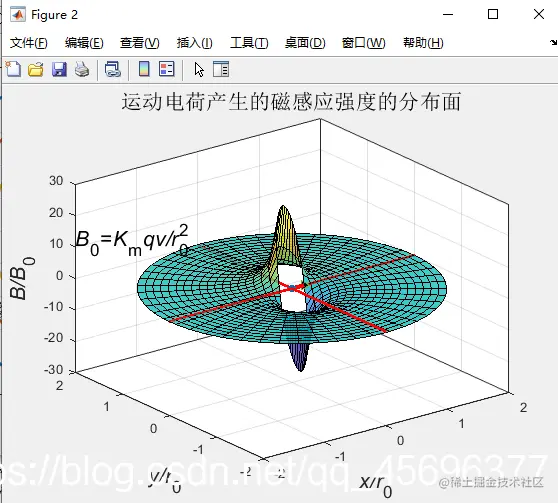
Task: Open the 查看(V) menu
Action: tap(140, 43)
